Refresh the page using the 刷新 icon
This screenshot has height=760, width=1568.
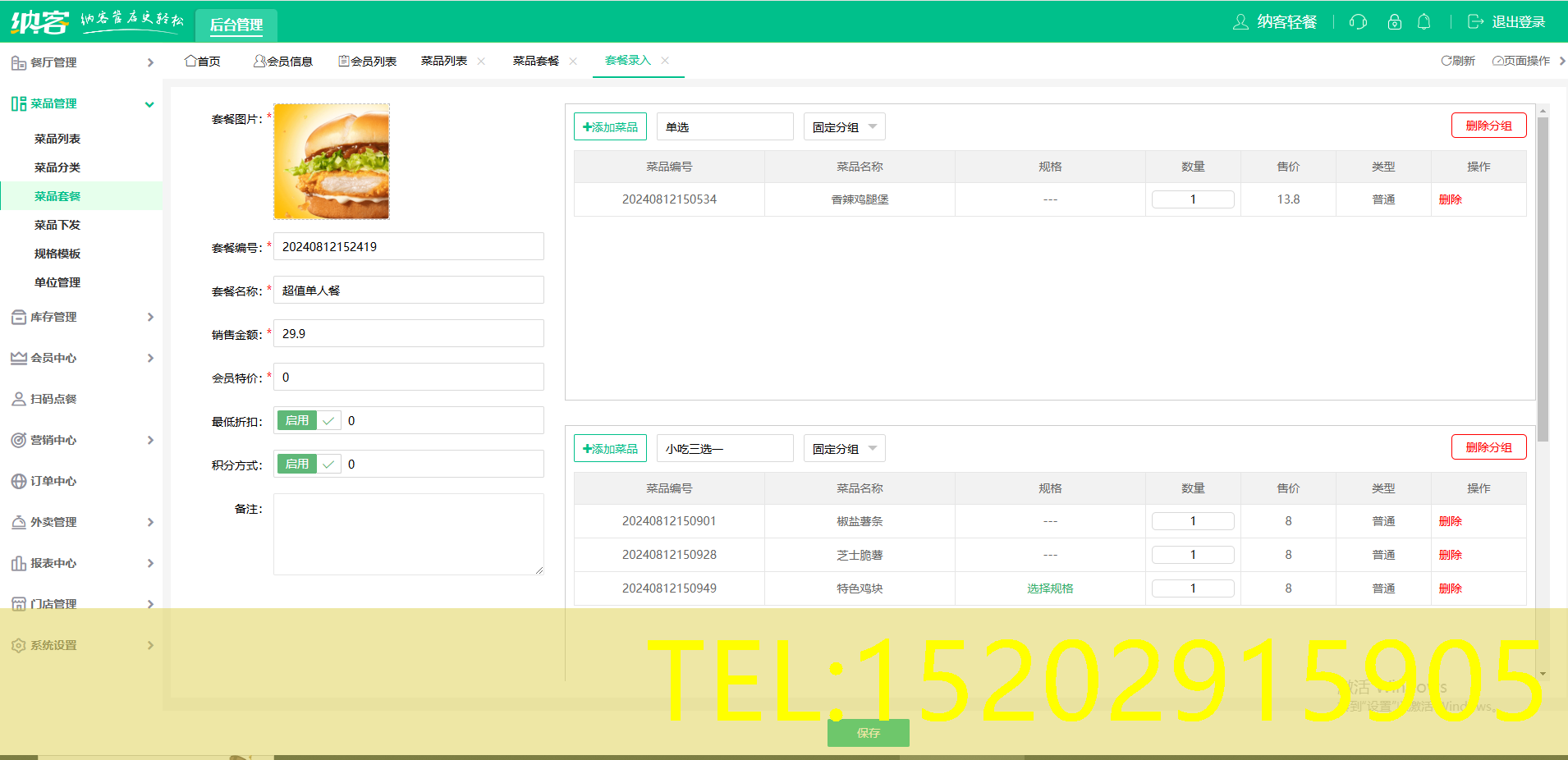coord(1458,60)
